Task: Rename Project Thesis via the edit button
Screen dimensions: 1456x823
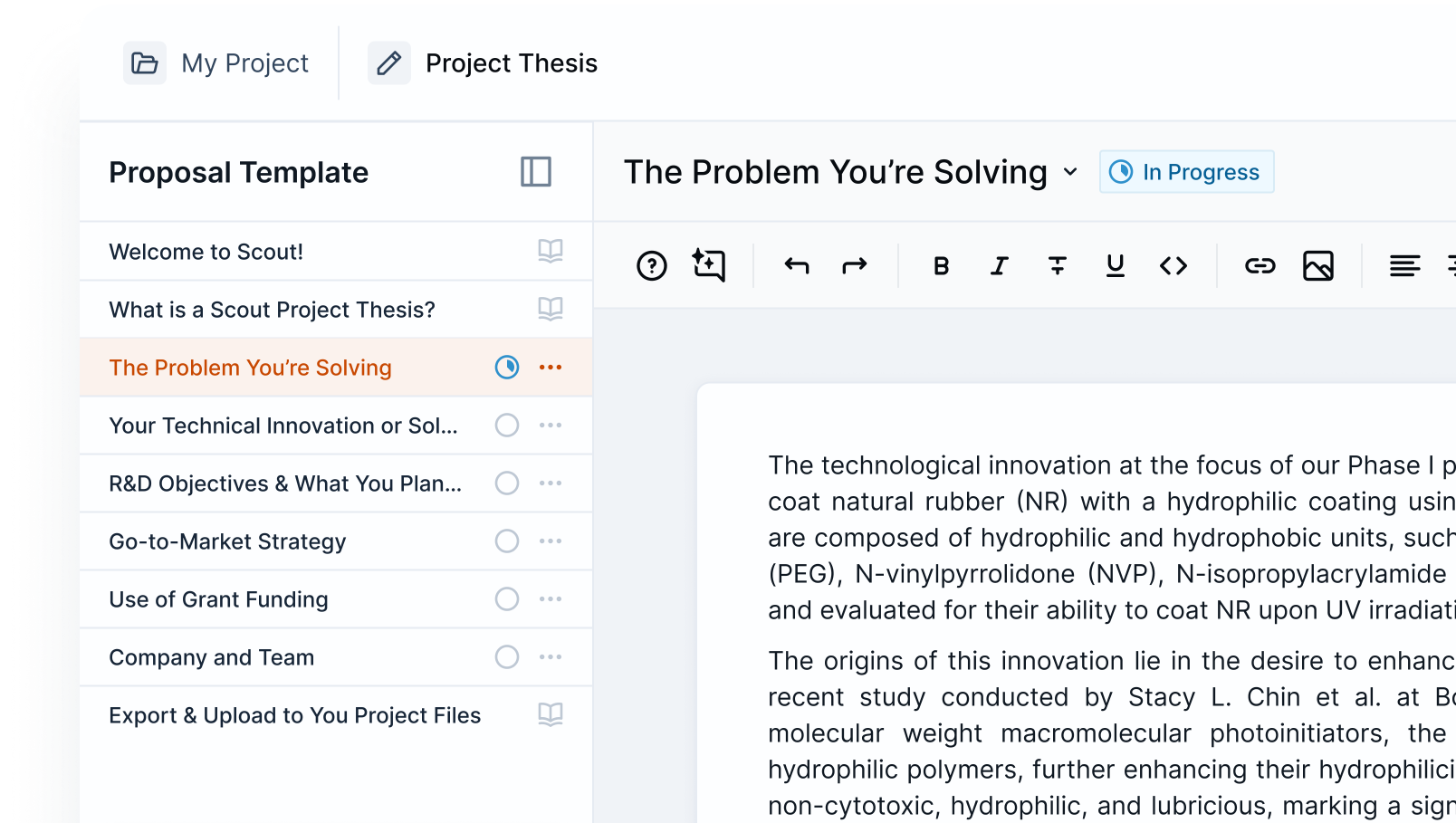Action: [389, 62]
